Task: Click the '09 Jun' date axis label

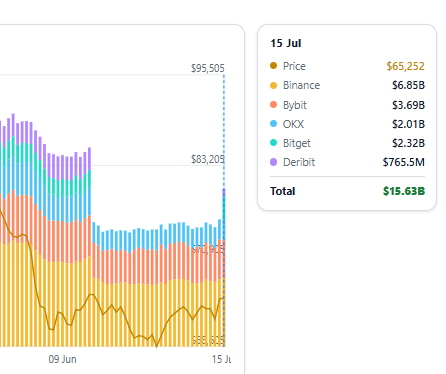Action: [62, 359]
